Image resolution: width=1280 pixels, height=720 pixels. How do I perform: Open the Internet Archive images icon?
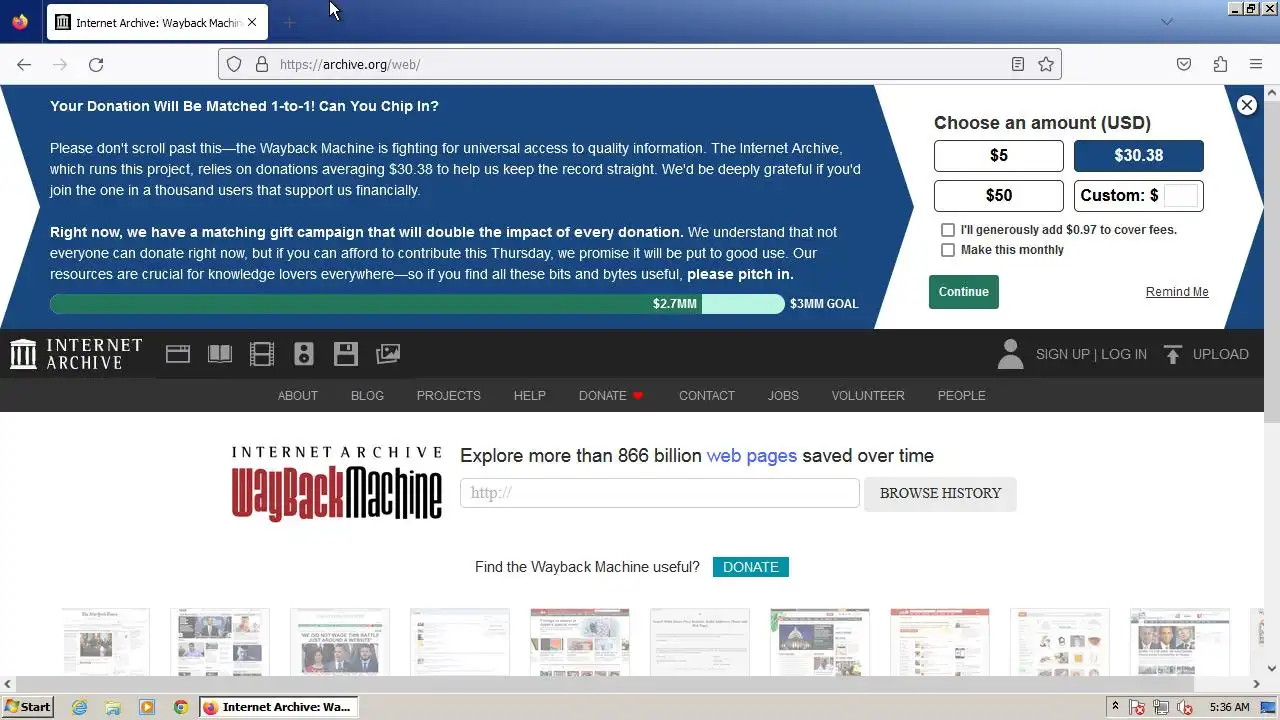pyautogui.click(x=388, y=354)
